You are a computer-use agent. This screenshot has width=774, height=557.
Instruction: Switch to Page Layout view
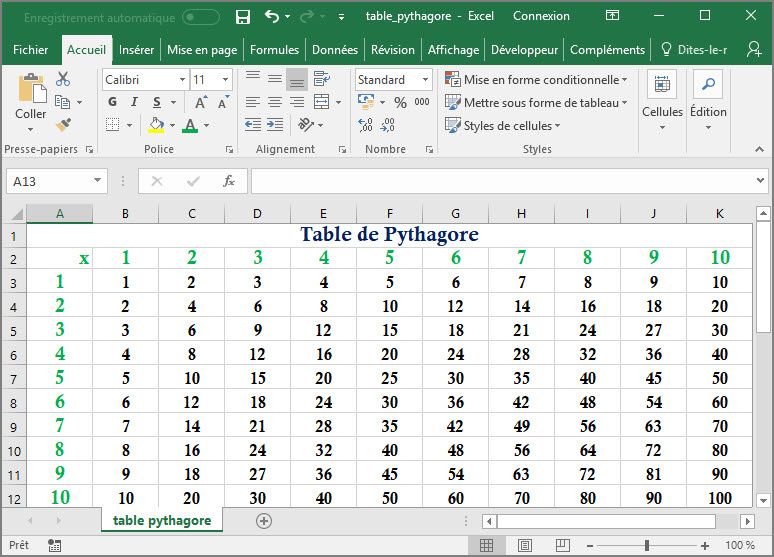525,545
